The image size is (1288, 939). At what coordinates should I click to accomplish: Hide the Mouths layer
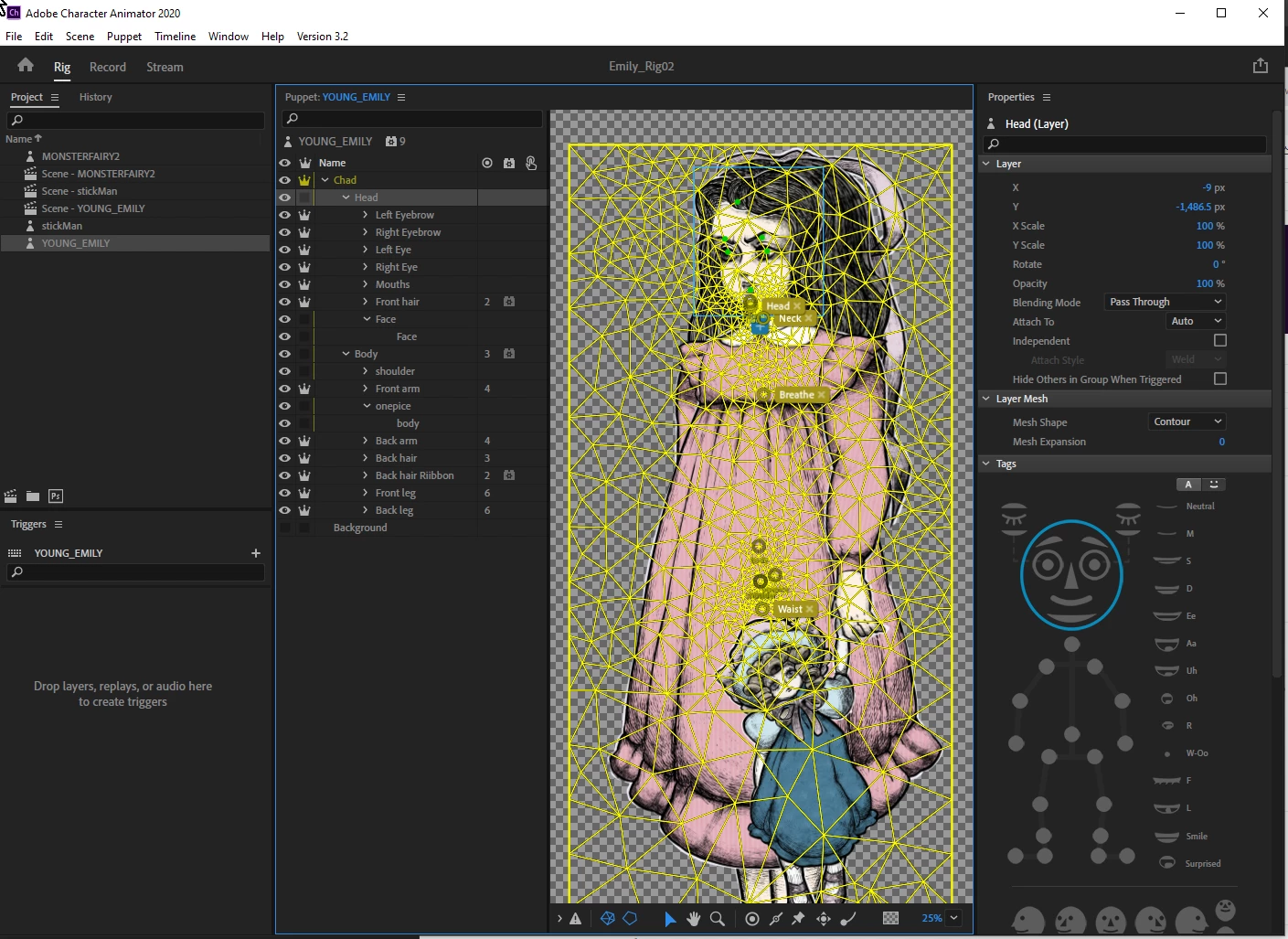(284, 284)
